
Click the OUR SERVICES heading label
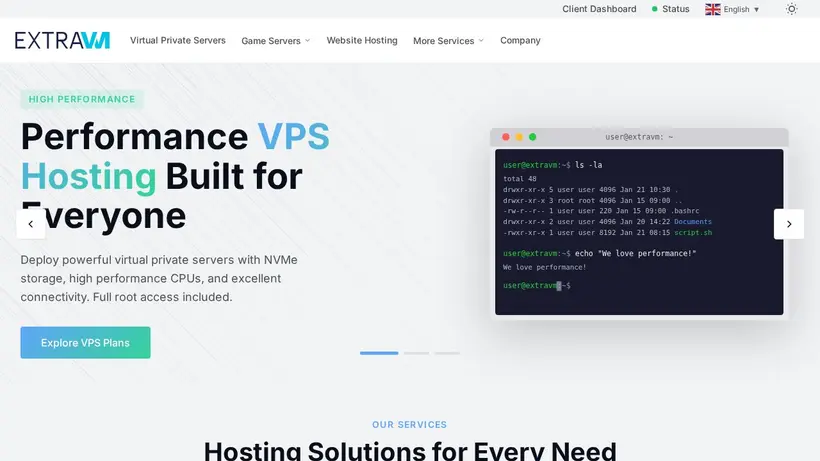point(409,425)
